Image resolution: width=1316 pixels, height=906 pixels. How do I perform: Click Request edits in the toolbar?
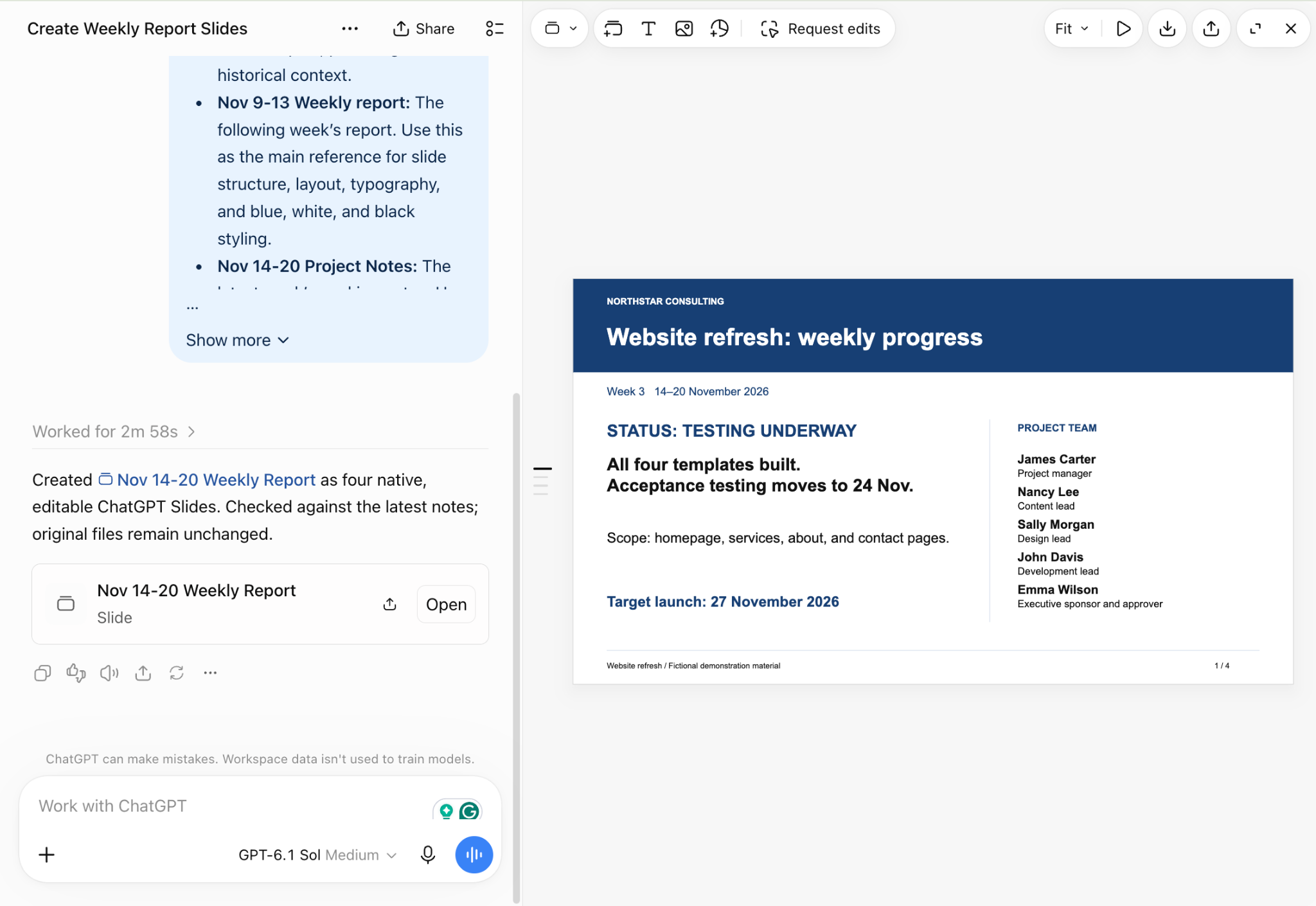[820, 28]
